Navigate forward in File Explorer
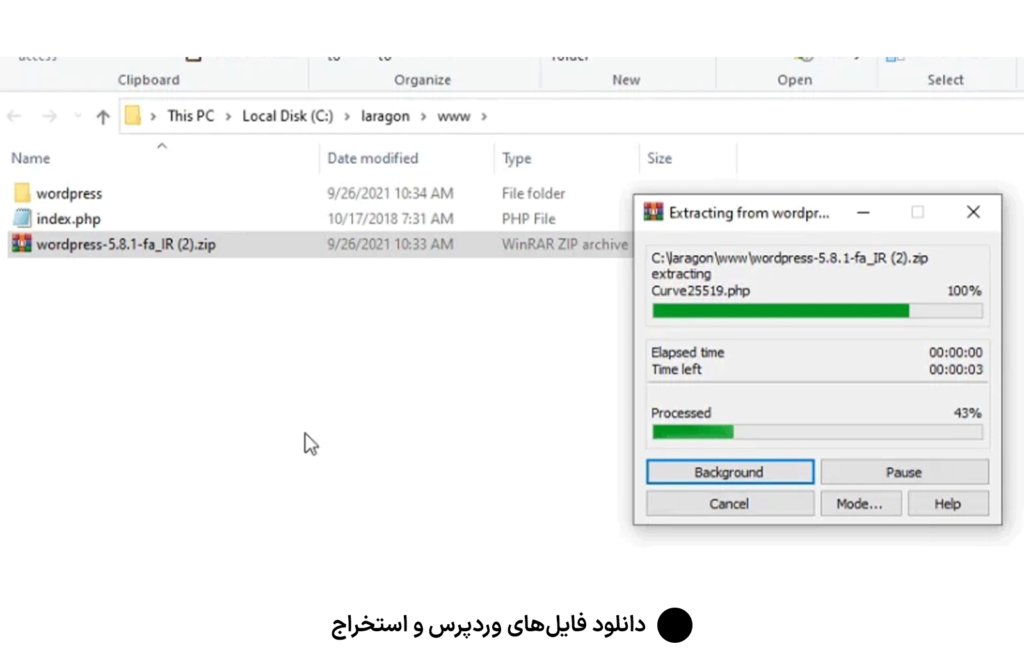This screenshot has height=662, width=1024. click(50, 116)
